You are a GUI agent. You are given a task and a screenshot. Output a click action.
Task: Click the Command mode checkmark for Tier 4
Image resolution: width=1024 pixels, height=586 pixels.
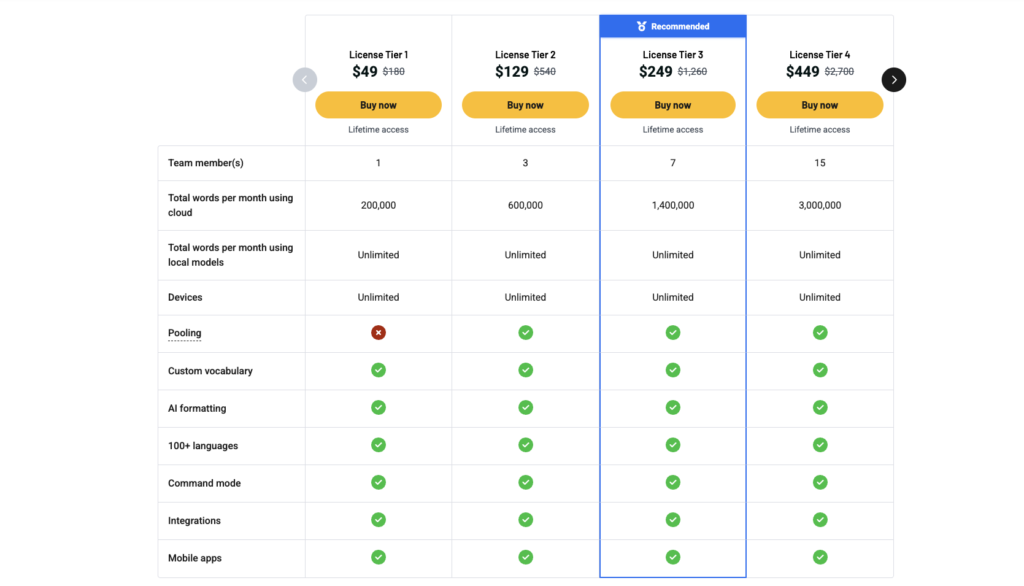(820, 482)
